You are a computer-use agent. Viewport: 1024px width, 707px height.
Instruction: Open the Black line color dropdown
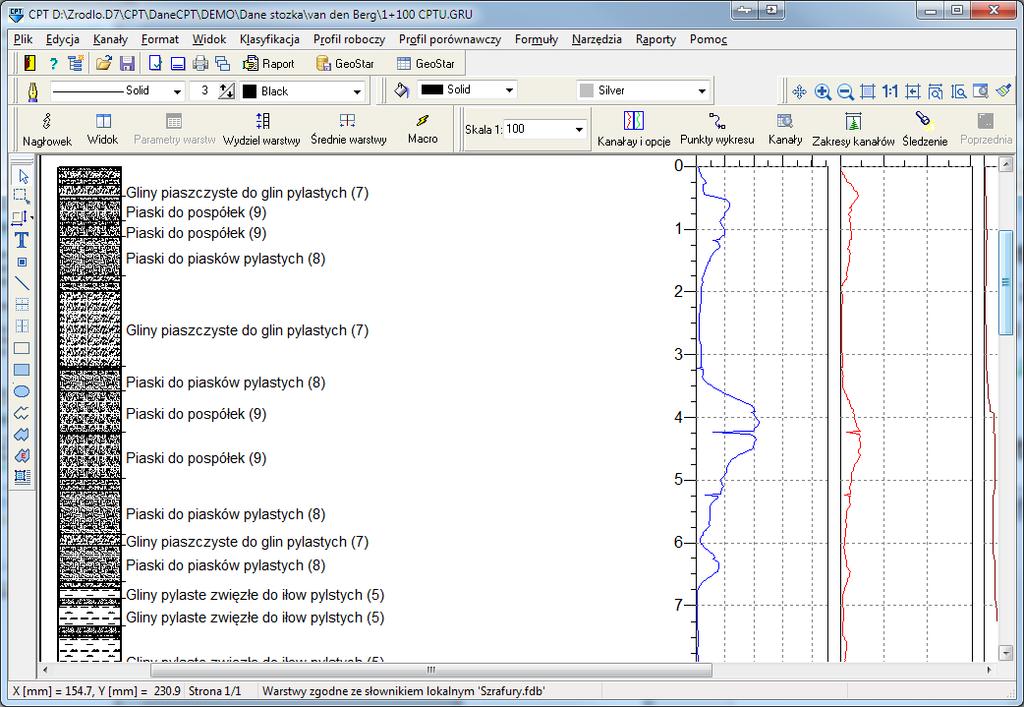(x=357, y=91)
